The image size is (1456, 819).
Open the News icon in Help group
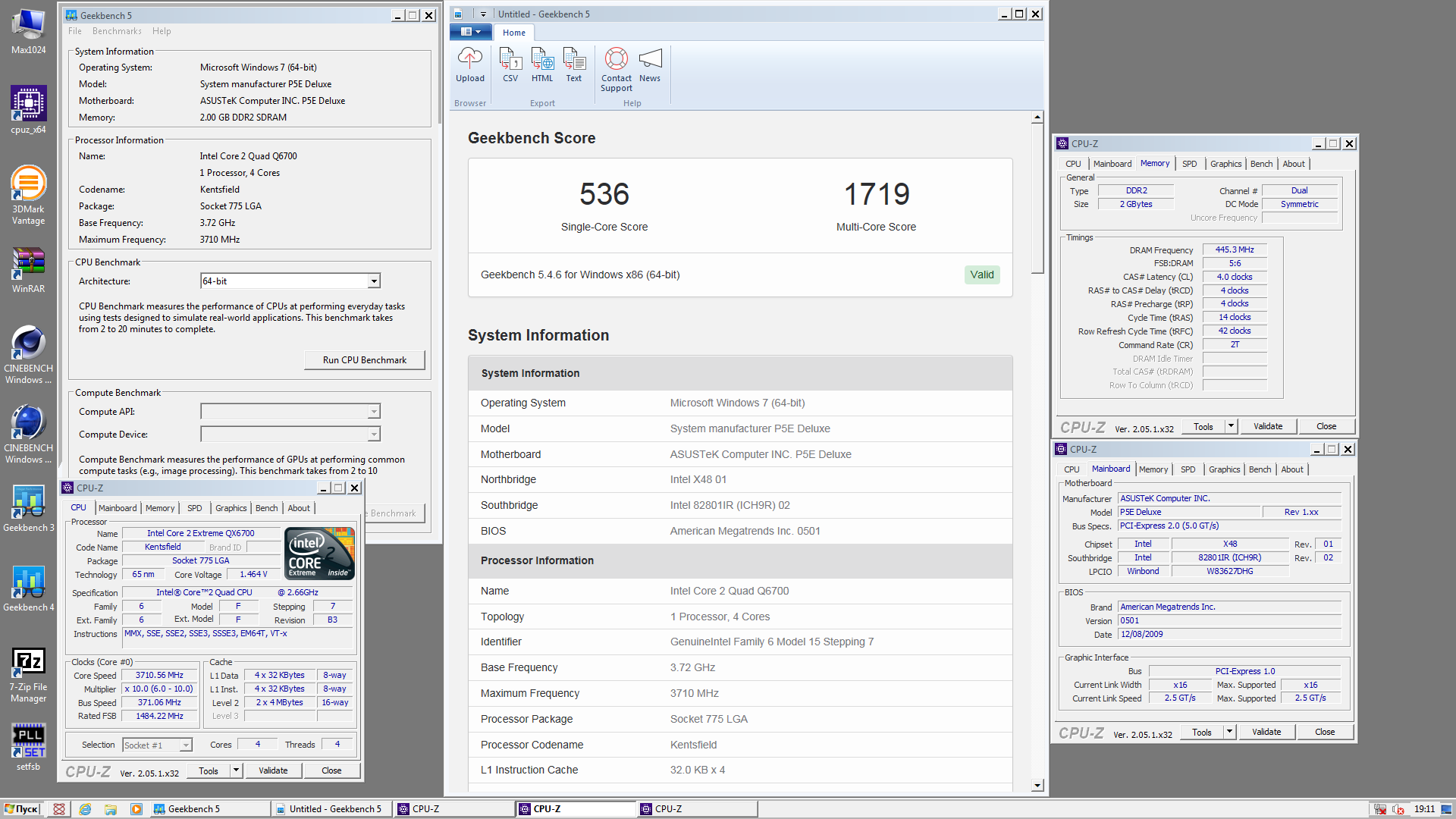point(650,65)
